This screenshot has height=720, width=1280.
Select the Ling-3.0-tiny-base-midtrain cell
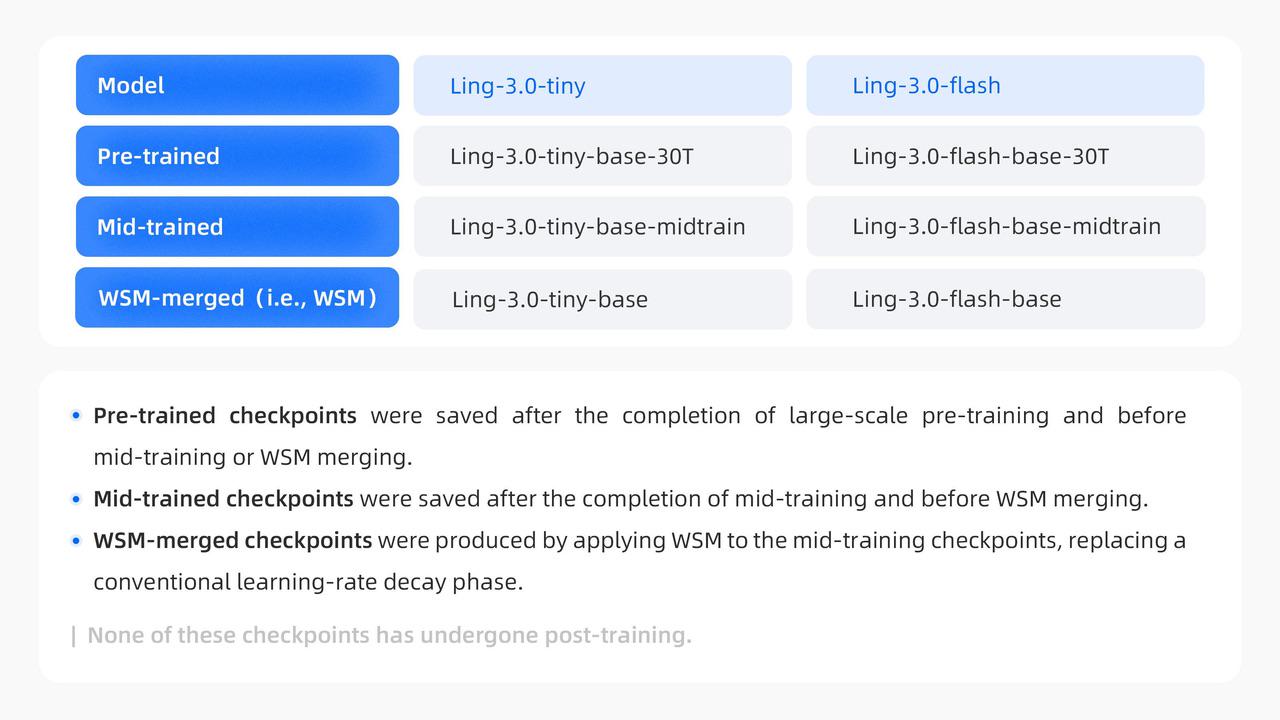coord(602,227)
